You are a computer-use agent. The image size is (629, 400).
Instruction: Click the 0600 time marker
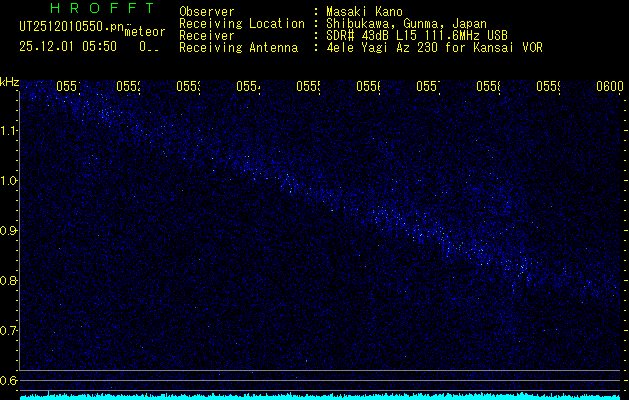coord(610,86)
